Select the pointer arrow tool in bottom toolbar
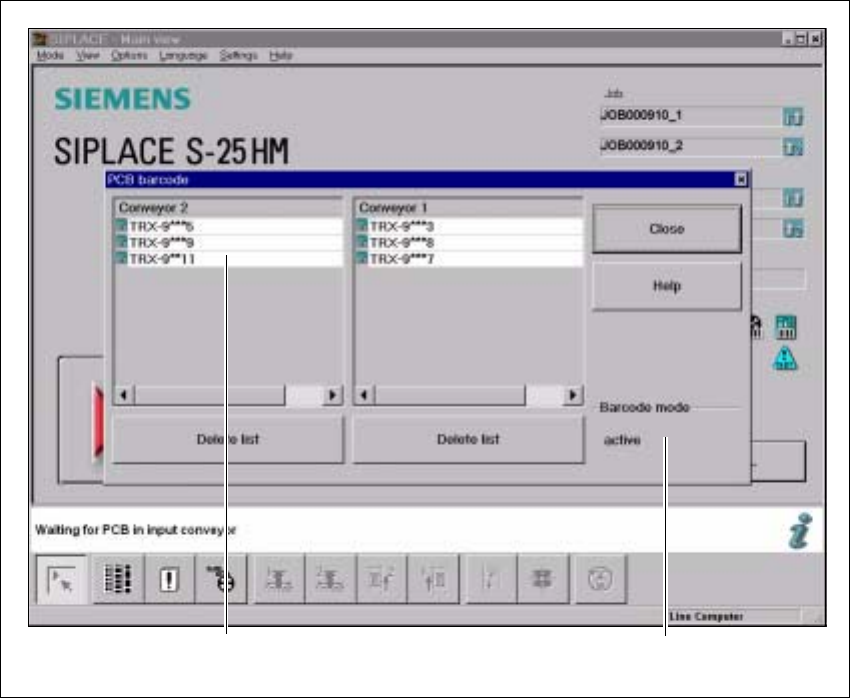This screenshot has height=698, width=850. 61,579
